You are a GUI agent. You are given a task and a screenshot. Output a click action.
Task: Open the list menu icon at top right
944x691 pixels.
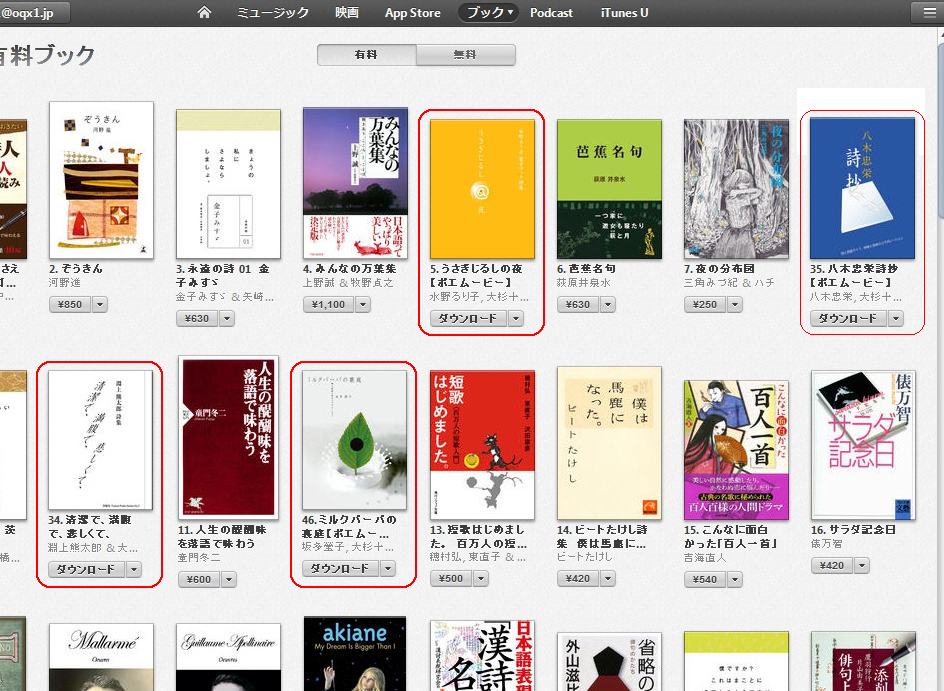click(x=930, y=13)
